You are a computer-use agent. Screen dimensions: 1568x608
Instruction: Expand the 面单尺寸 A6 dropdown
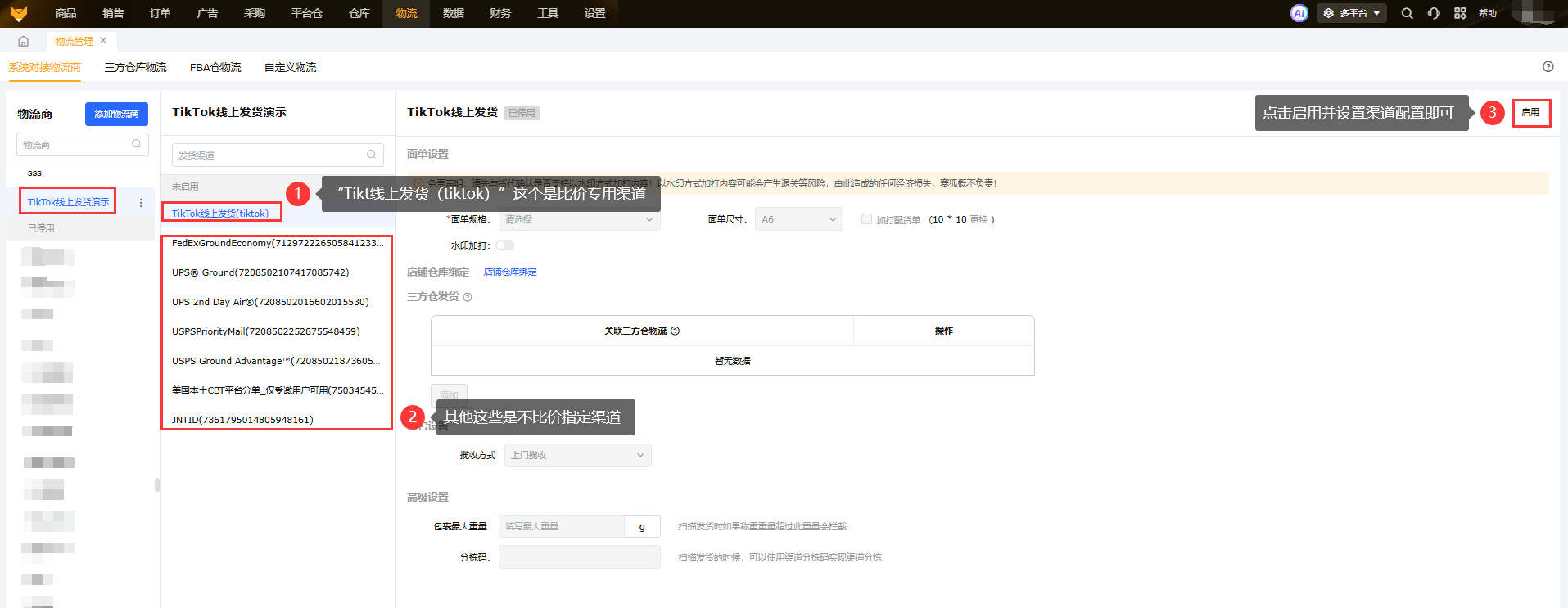(x=798, y=219)
